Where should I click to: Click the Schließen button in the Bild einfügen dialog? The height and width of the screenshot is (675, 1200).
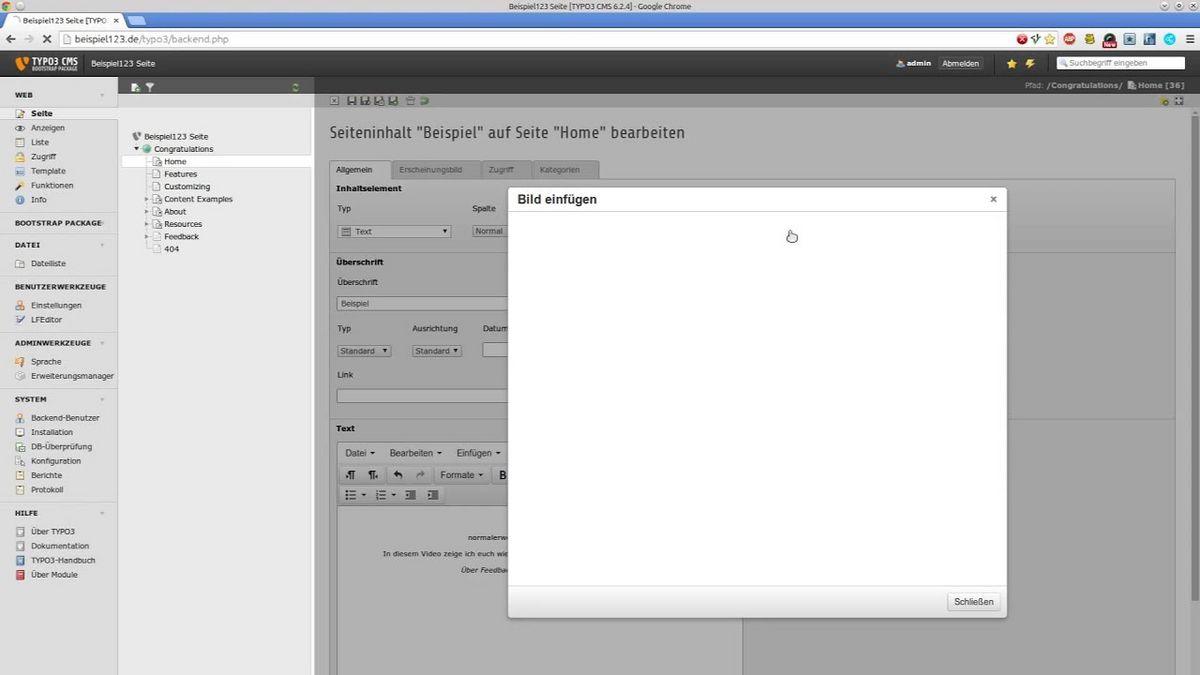click(973, 601)
